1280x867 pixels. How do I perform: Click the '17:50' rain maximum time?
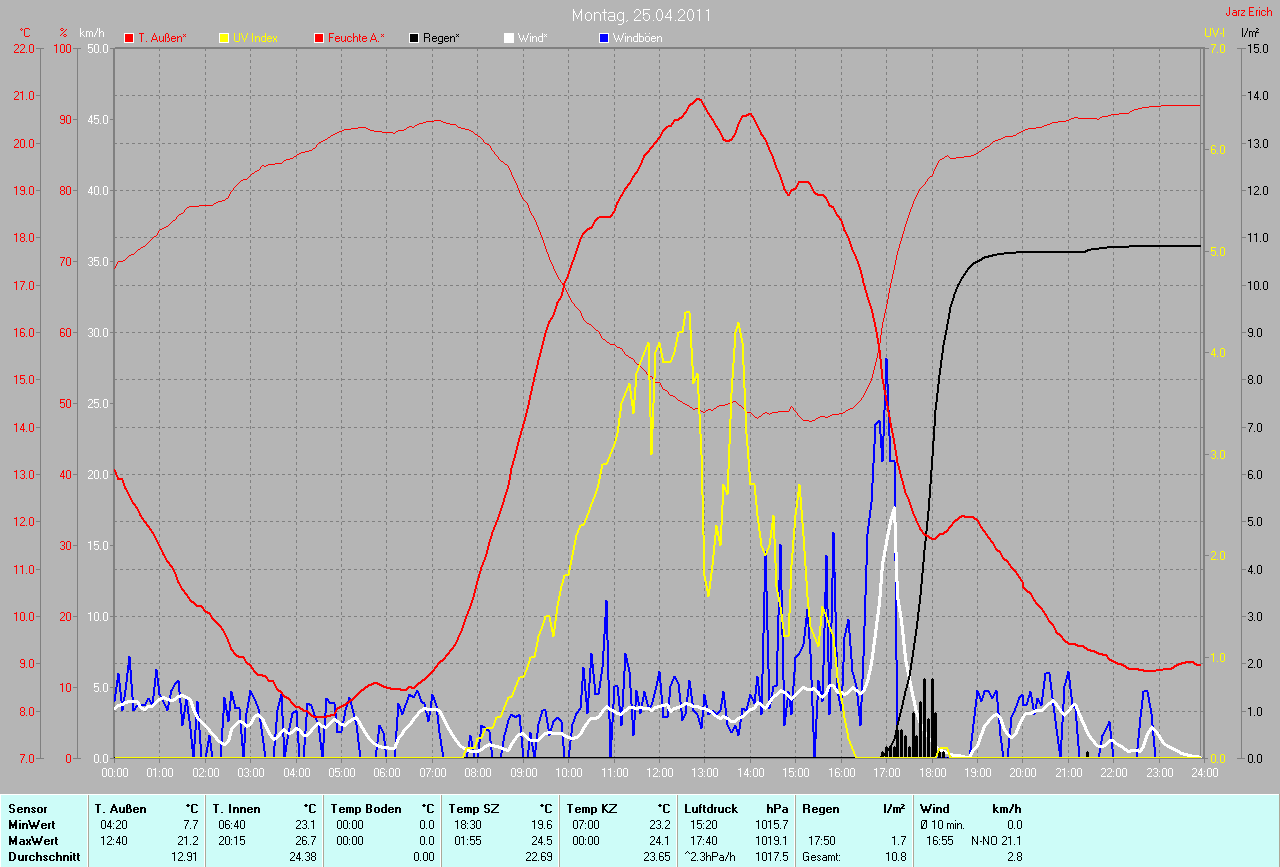click(x=822, y=841)
